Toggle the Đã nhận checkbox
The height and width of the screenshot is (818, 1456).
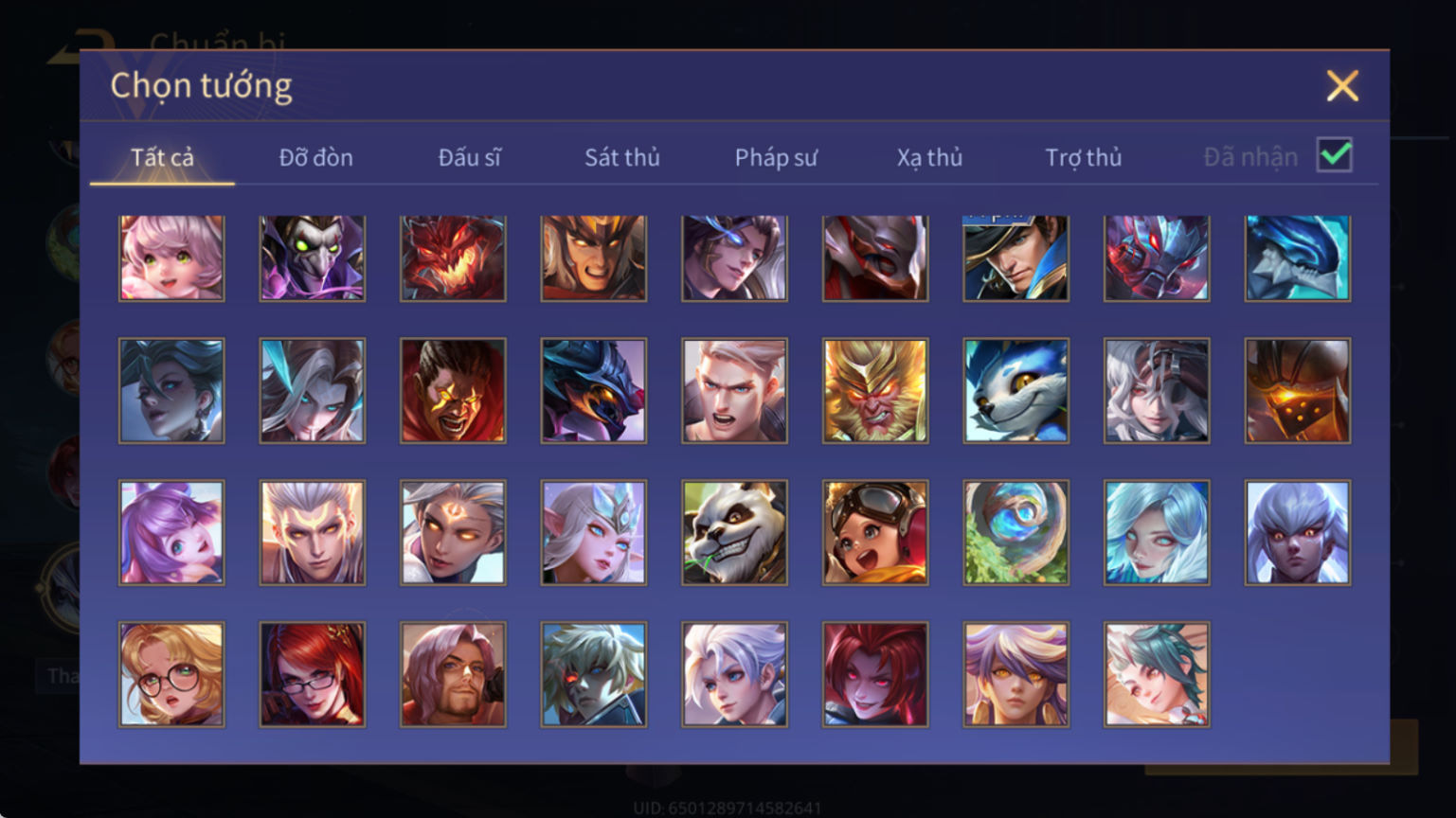click(x=1335, y=155)
